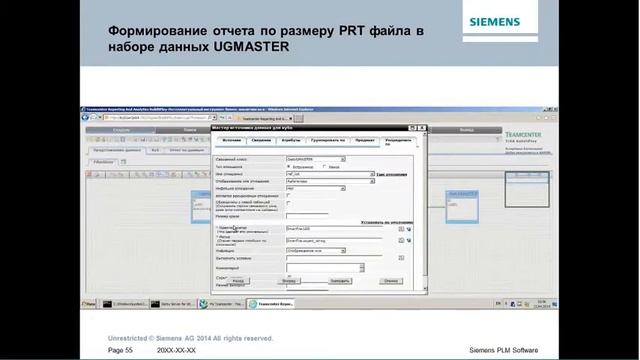Select the blue table node on the right canvas
The height and width of the screenshot is (360, 640).
pos(462,207)
